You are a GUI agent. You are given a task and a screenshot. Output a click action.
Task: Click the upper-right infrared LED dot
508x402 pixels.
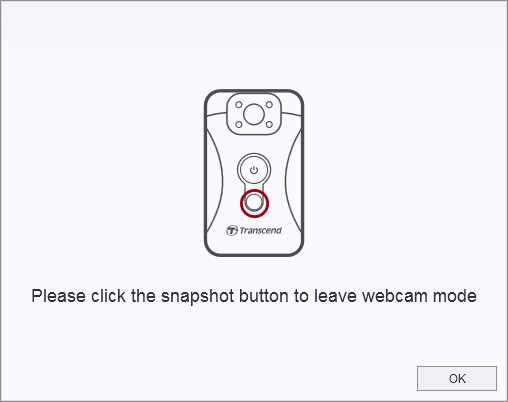tap(269, 105)
